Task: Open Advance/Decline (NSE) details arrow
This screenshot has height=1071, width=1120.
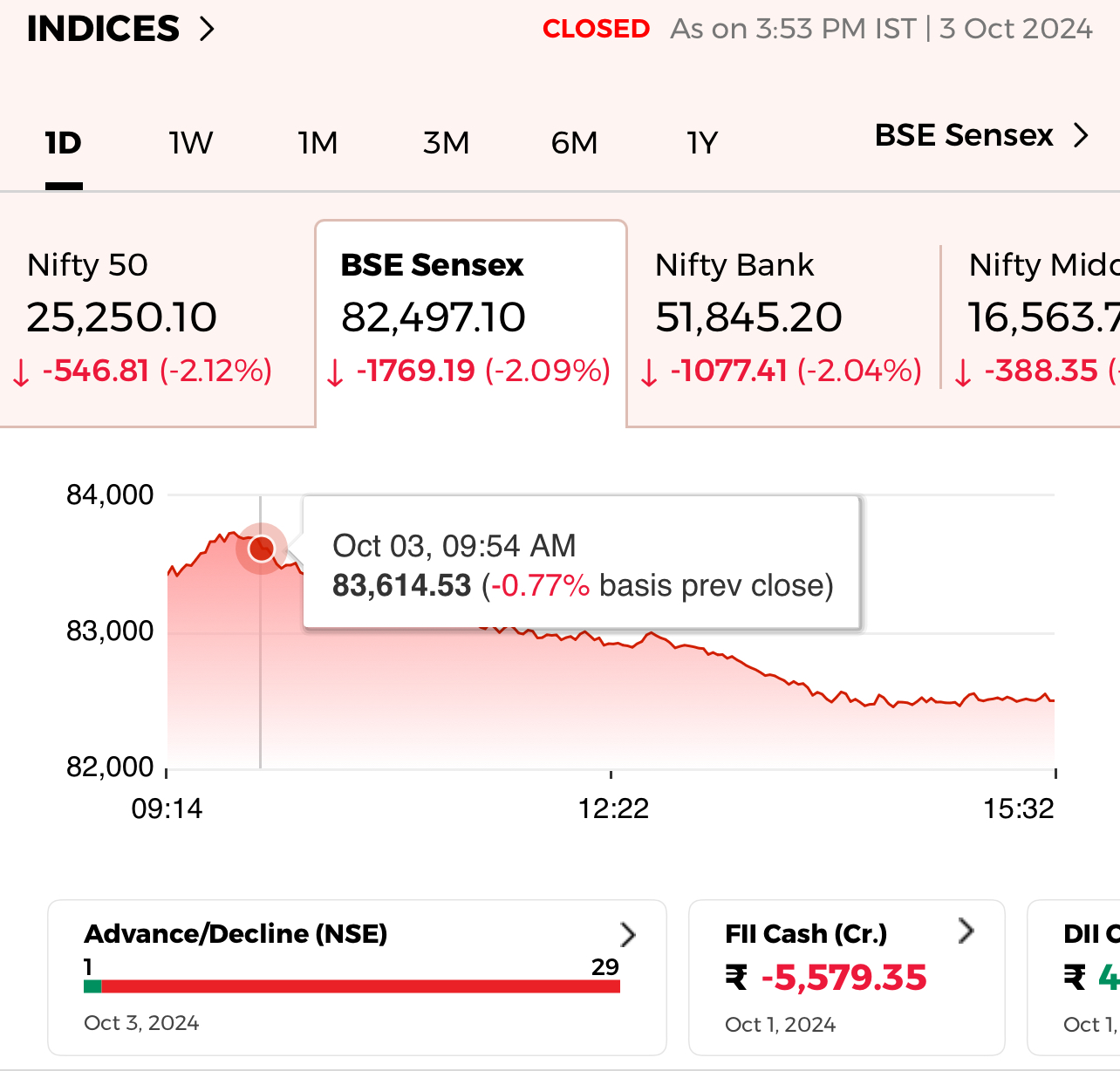Action: (x=628, y=935)
